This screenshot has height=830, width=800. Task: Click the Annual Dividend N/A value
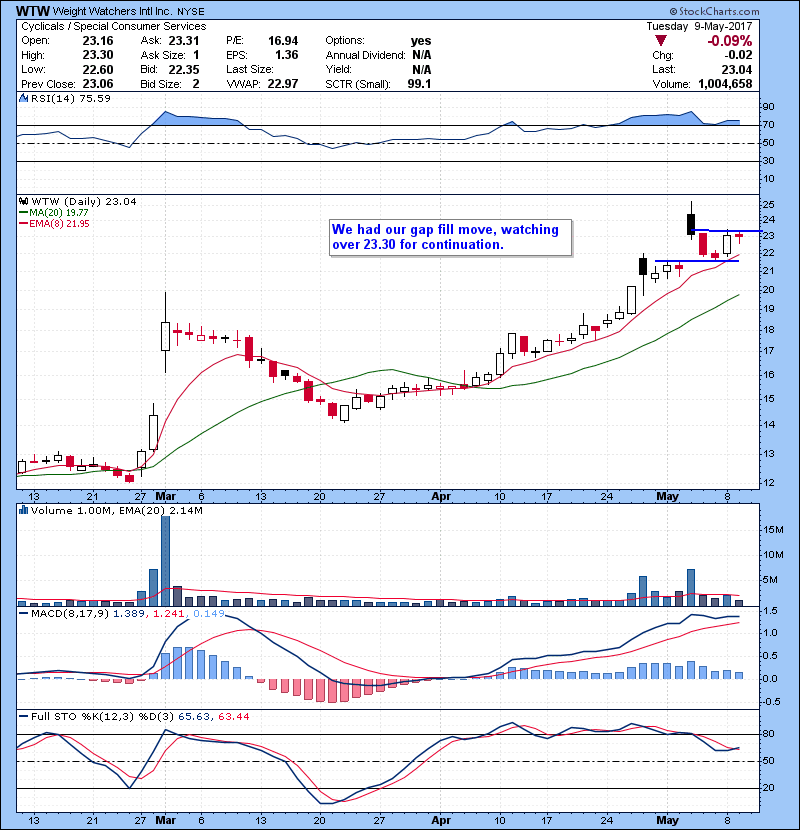(421, 55)
